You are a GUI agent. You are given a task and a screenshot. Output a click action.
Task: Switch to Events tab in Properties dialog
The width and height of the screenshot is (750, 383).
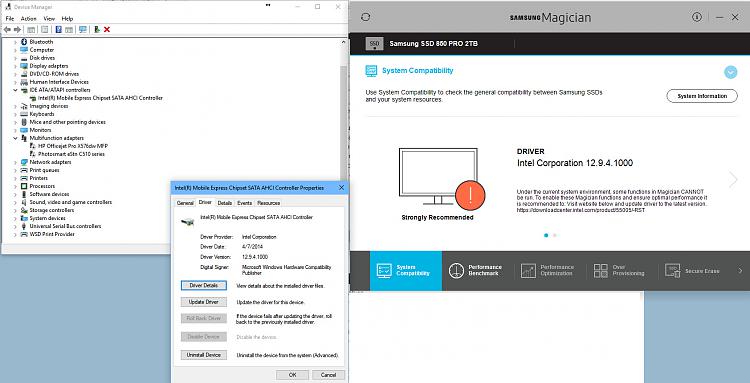(x=244, y=203)
